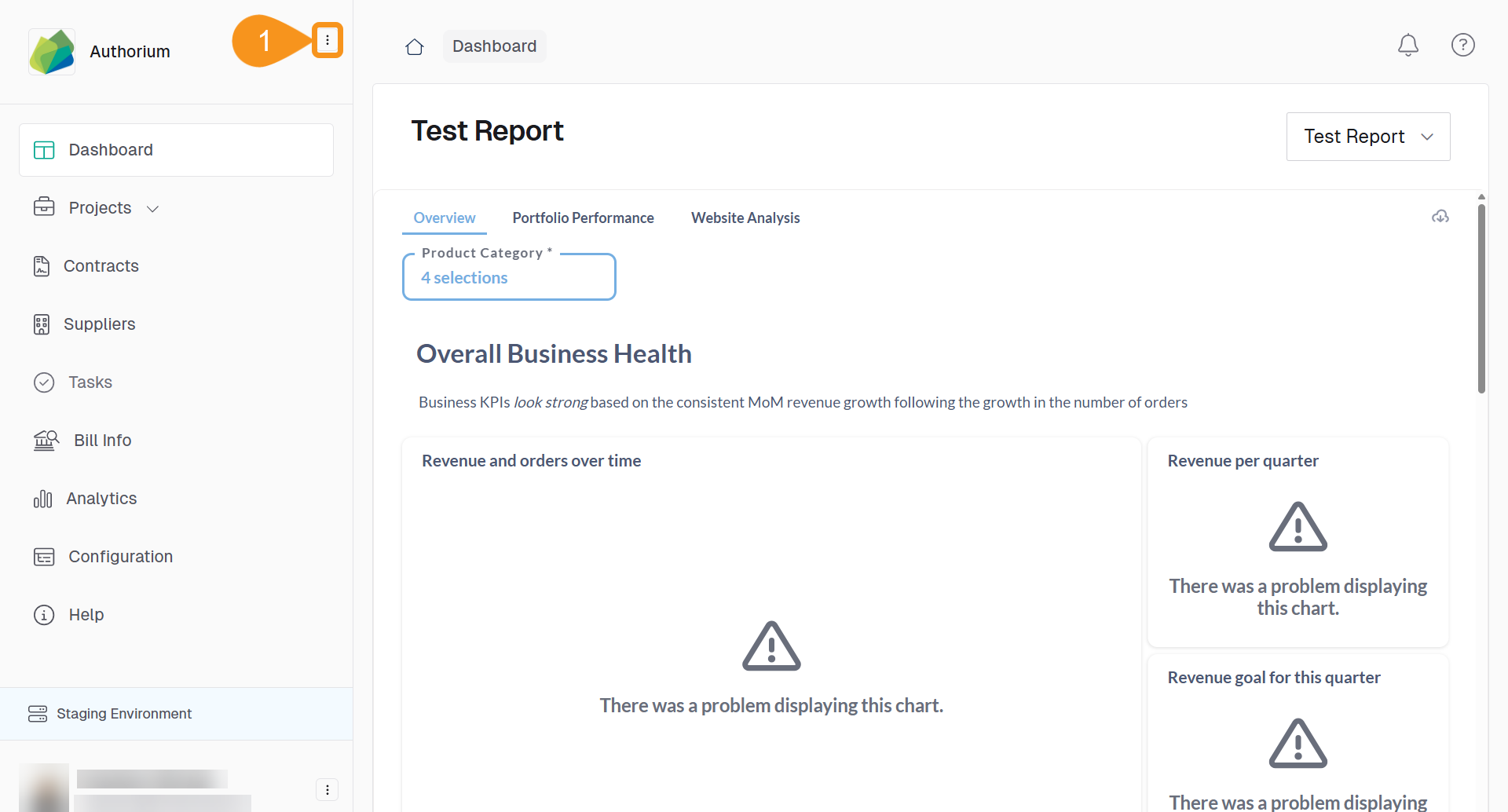
Task: Open the user profile three-dot menu
Action: click(x=327, y=789)
